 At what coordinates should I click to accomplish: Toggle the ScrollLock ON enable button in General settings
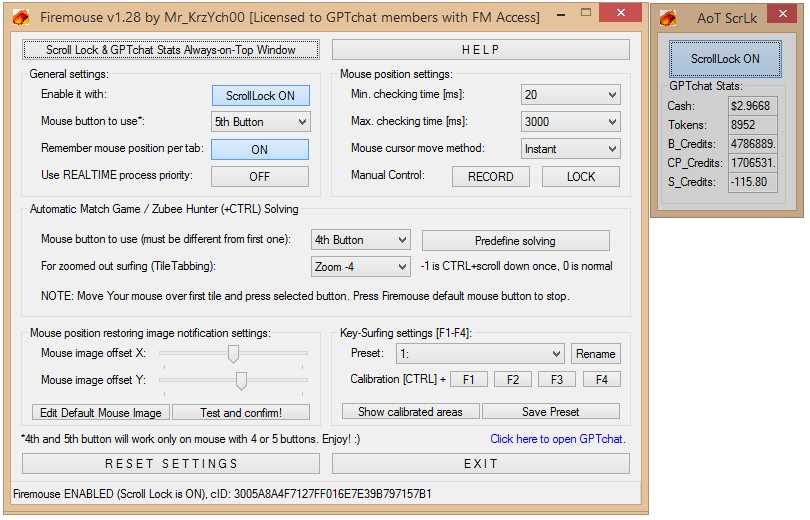pos(260,96)
